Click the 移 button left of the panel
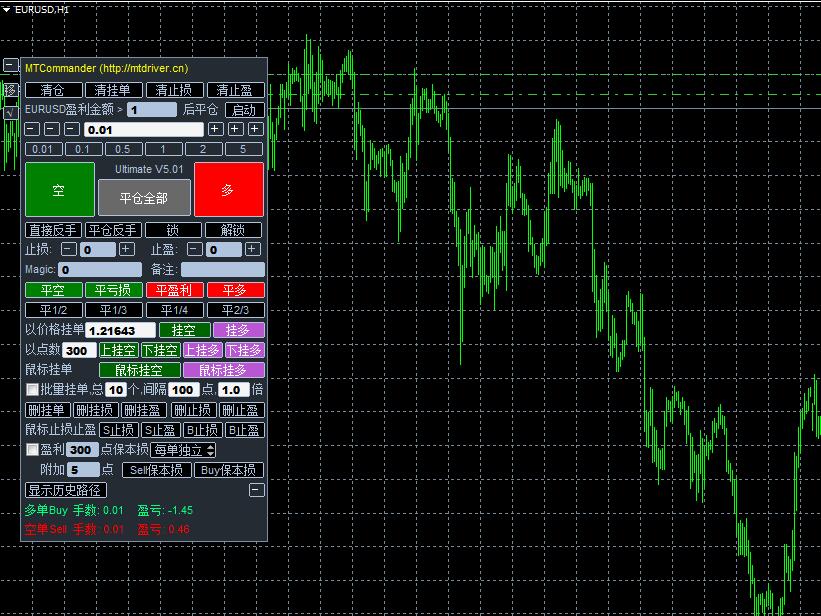821x616 pixels. 10,90
